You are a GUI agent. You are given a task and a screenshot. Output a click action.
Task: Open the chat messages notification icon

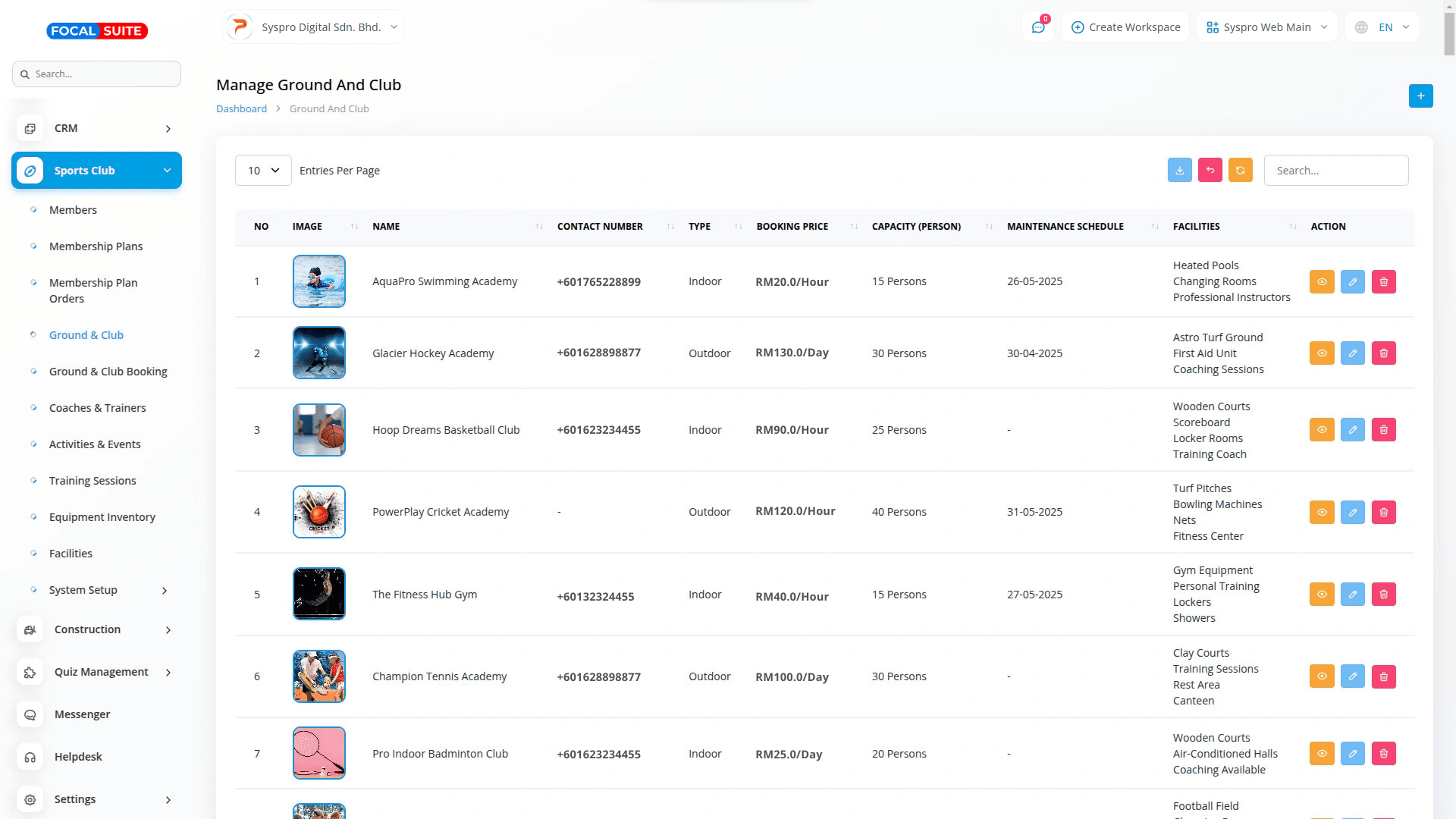[x=1037, y=27]
